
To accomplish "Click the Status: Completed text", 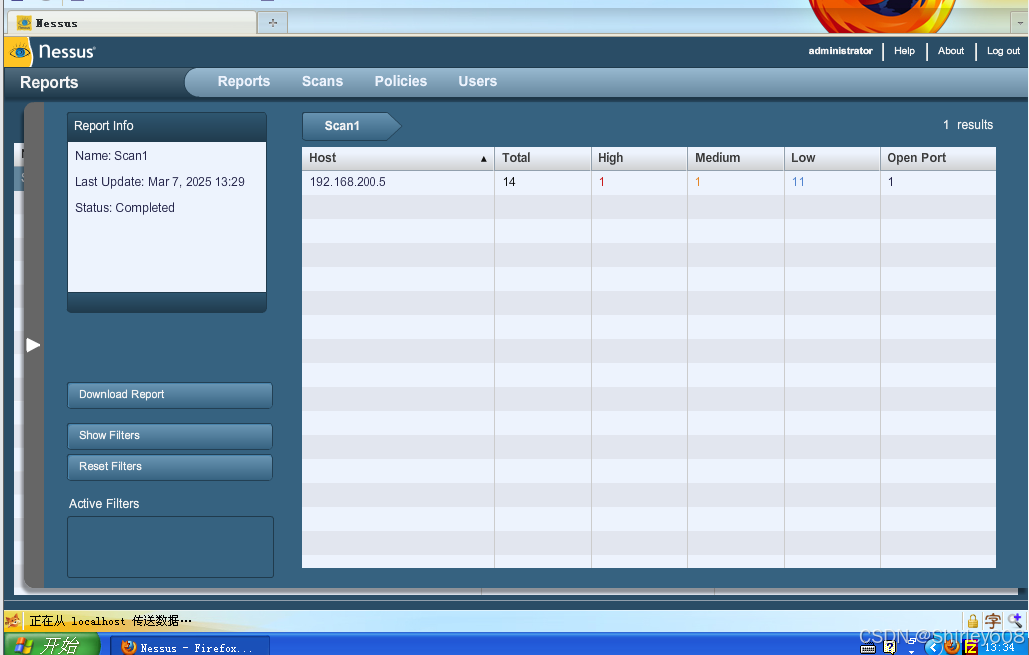I will click(125, 208).
